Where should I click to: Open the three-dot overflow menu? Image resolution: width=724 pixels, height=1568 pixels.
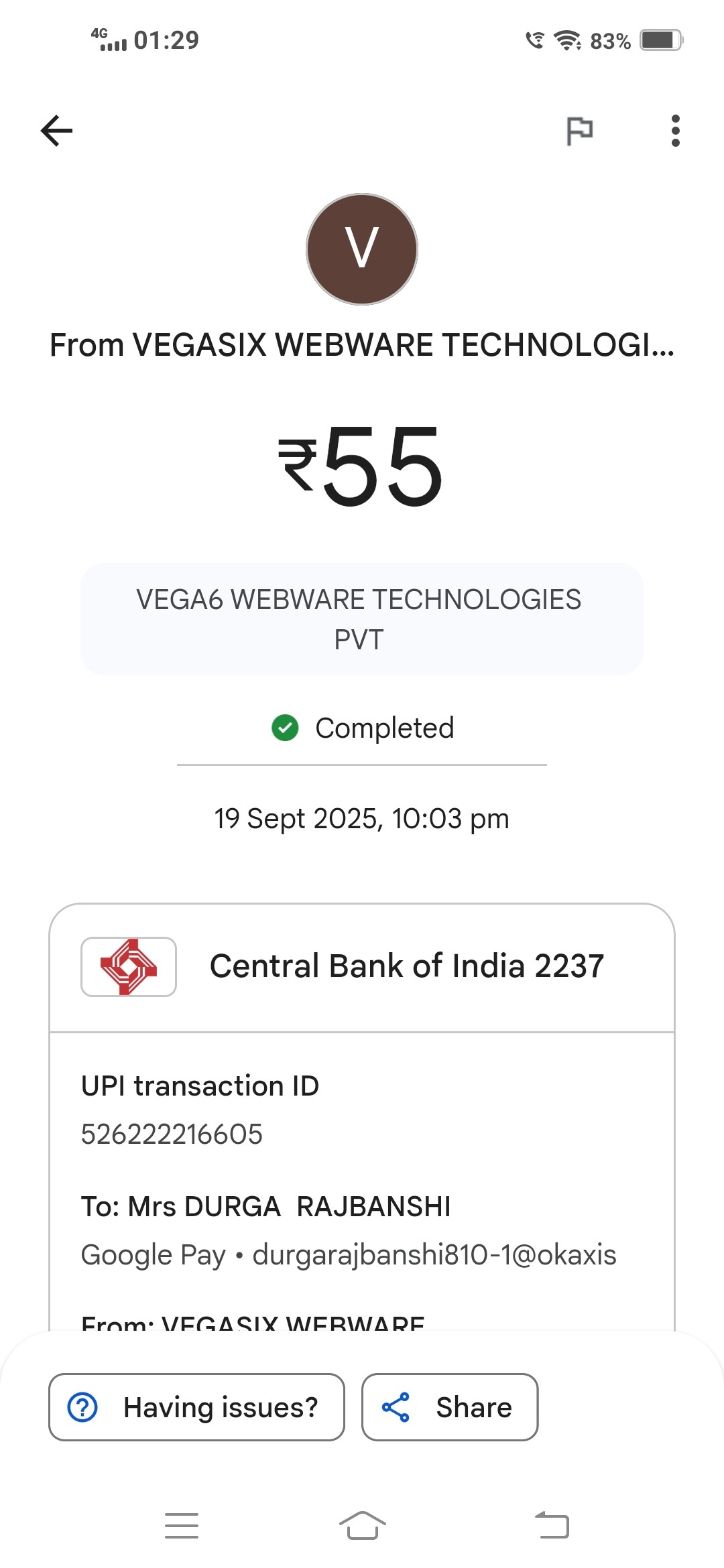coord(675,131)
